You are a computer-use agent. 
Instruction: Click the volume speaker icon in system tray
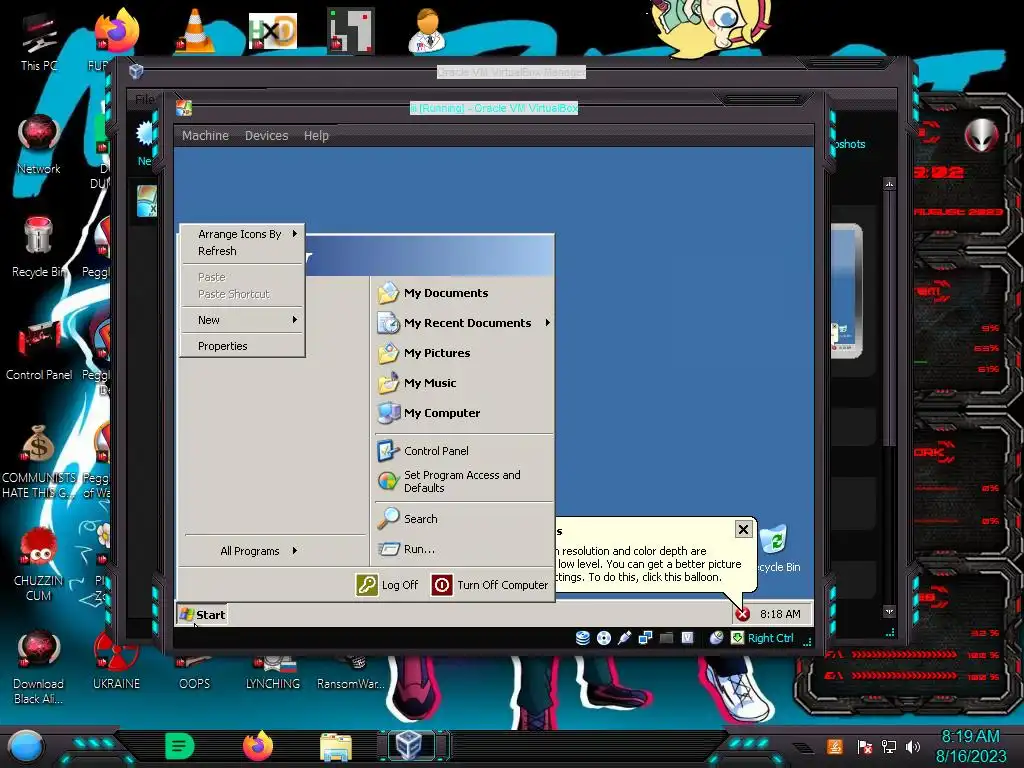tap(912, 746)
